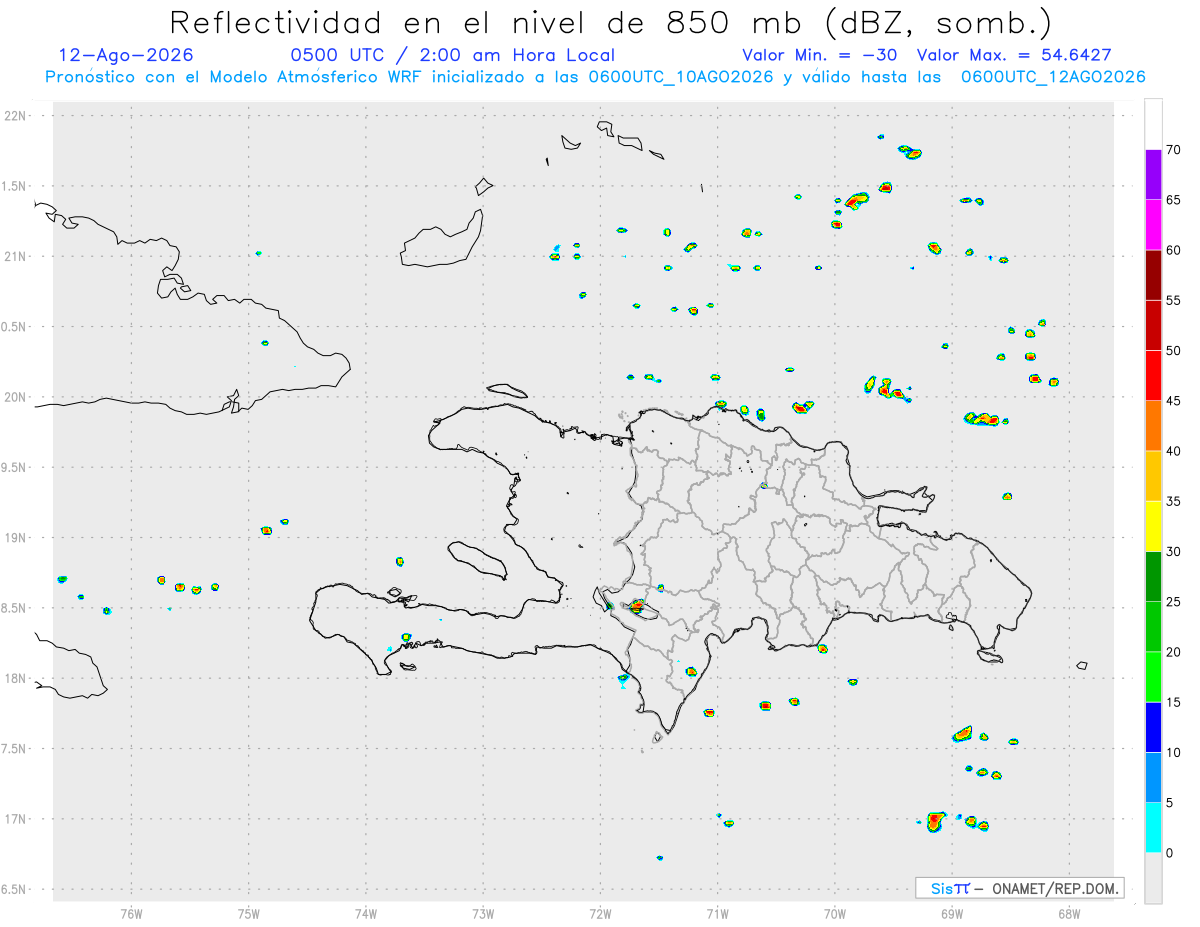Click the blue 10–15 dBZ color band
Image resolution: width=1200 pixels, height=927 pixels.
[1153, 727]
